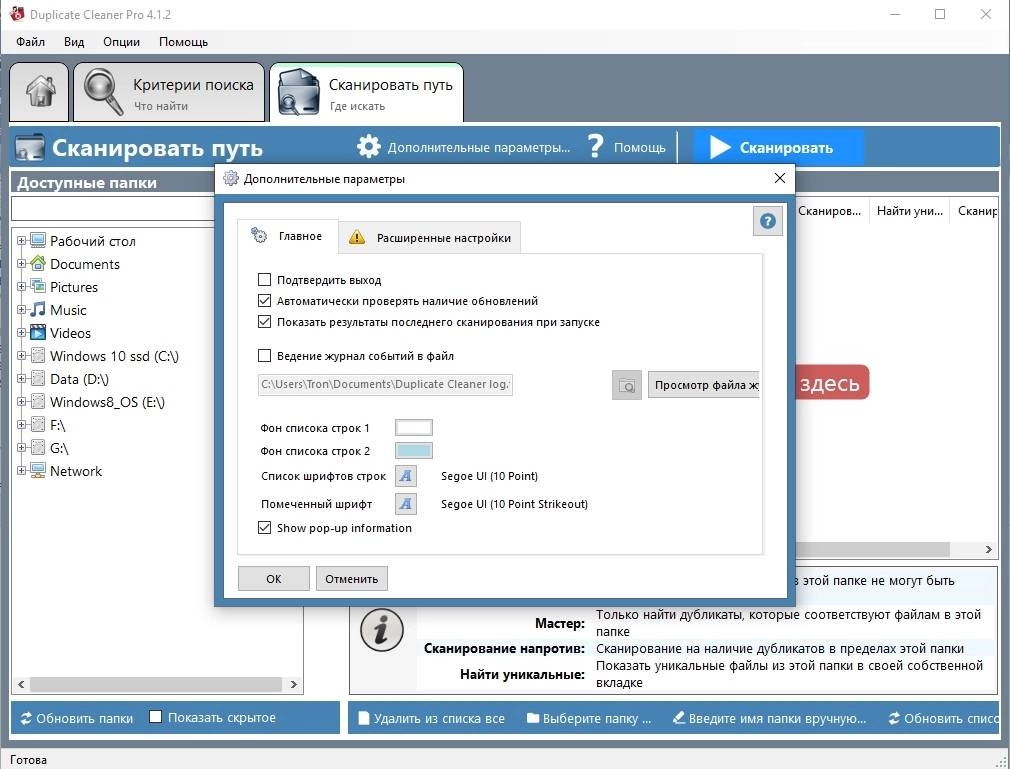Click the magnifier icon on Критерии поиска tab
This screenshot has height=769, width=1010.
tap(104, 92)
